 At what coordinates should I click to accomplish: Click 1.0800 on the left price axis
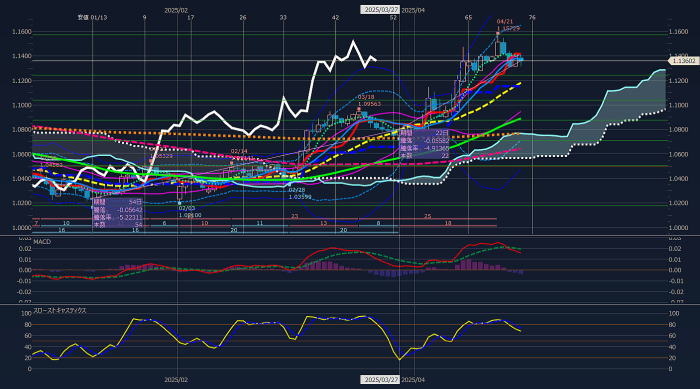tap(22, 130)
